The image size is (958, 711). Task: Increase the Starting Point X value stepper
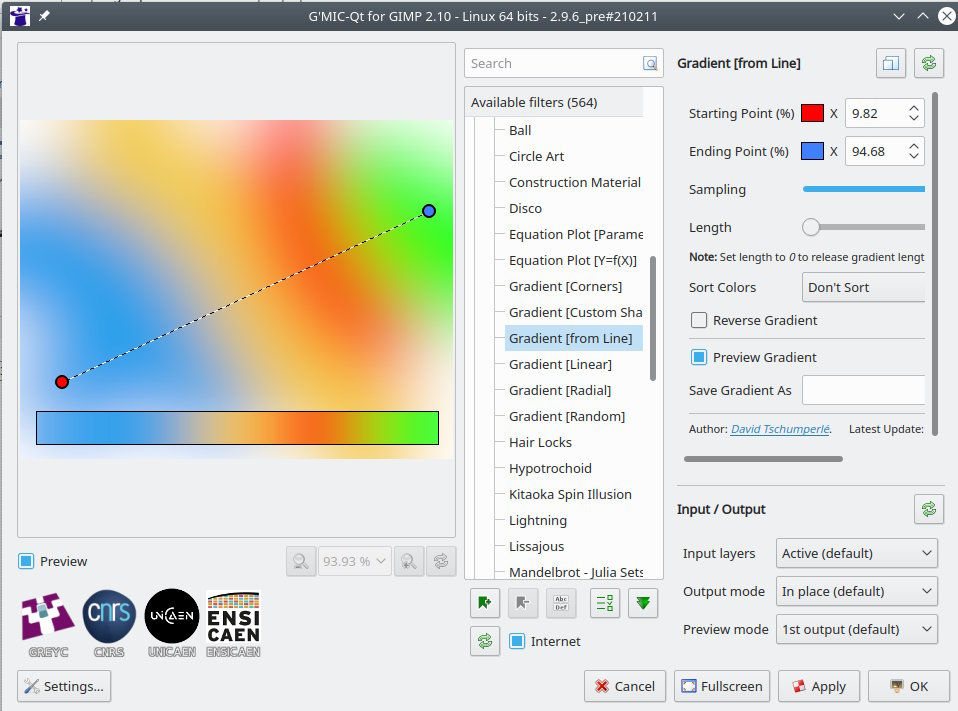[913, 108]
